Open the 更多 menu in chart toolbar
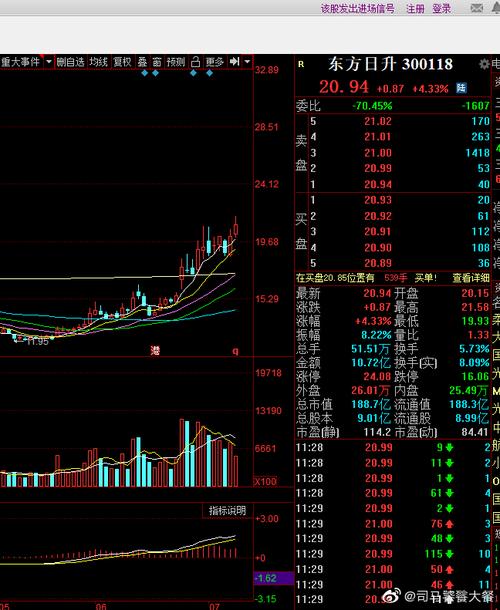The image size is (500, 610). 214,62
